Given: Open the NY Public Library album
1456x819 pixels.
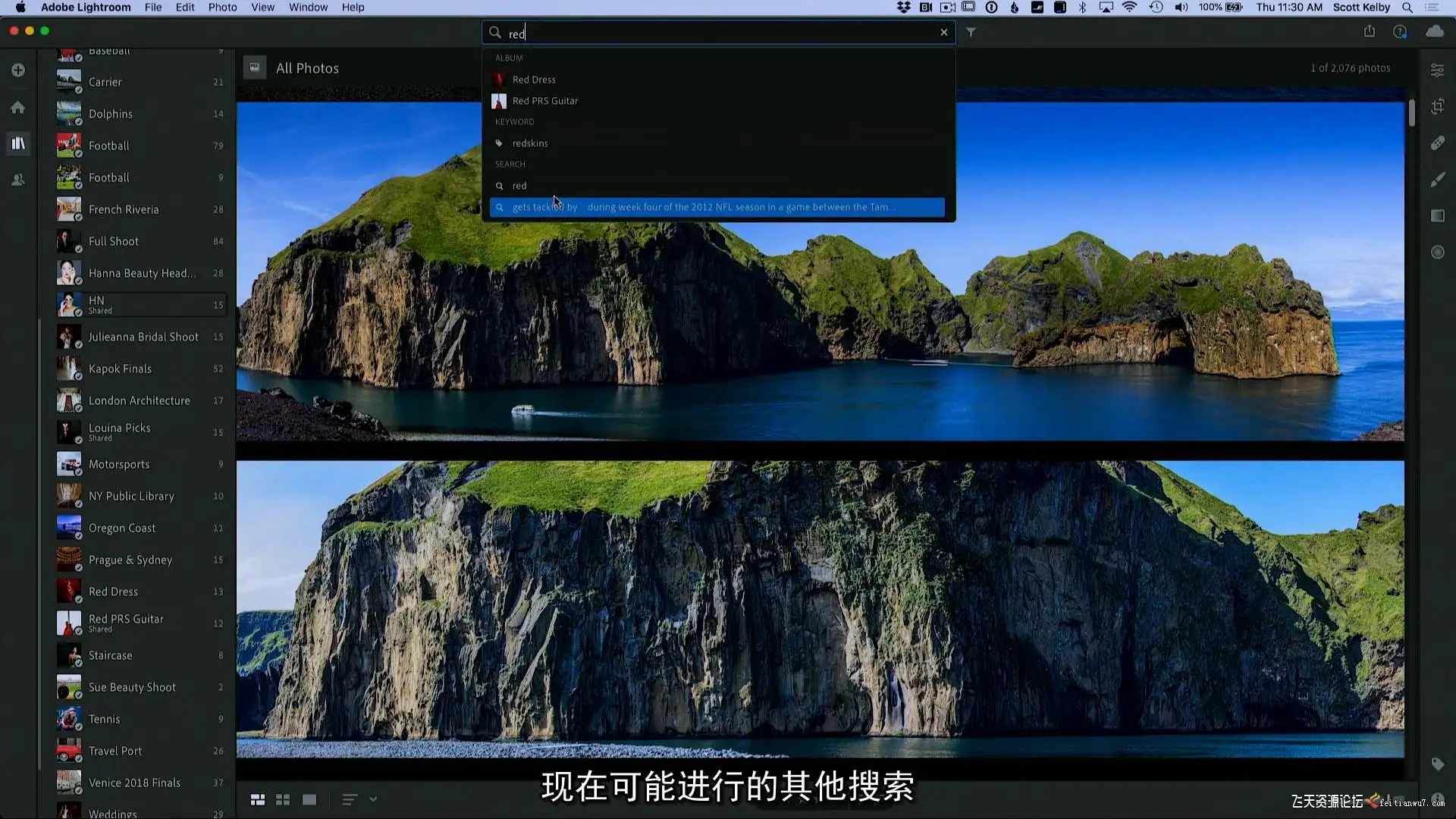Looking at the screenshot, I should coord(141,496).
